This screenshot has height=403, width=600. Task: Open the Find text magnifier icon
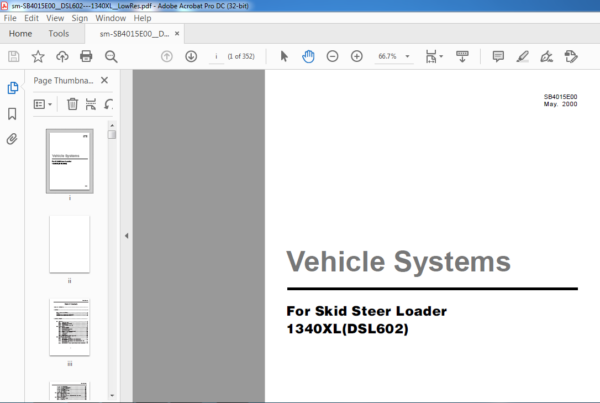pyautogui.click(x=111, y=57)
